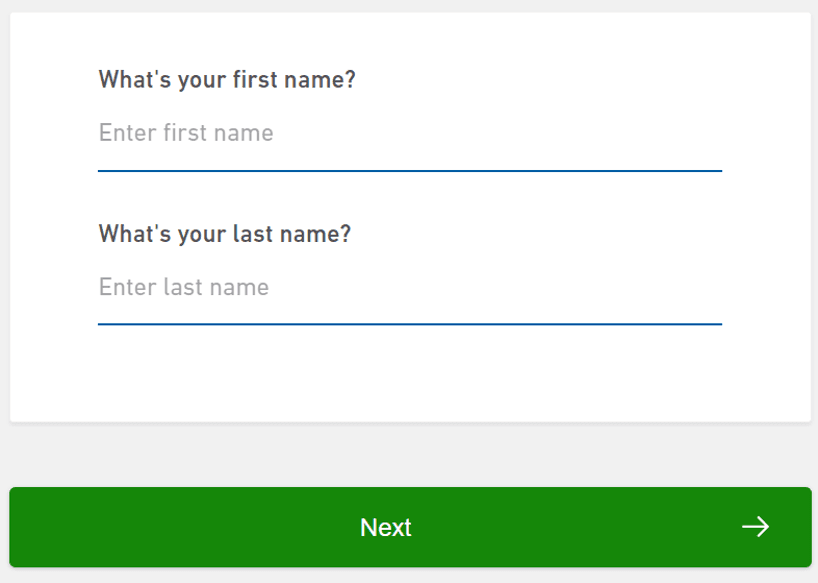Click the "Next" text label
818x583 pixels.
[386, 527]
